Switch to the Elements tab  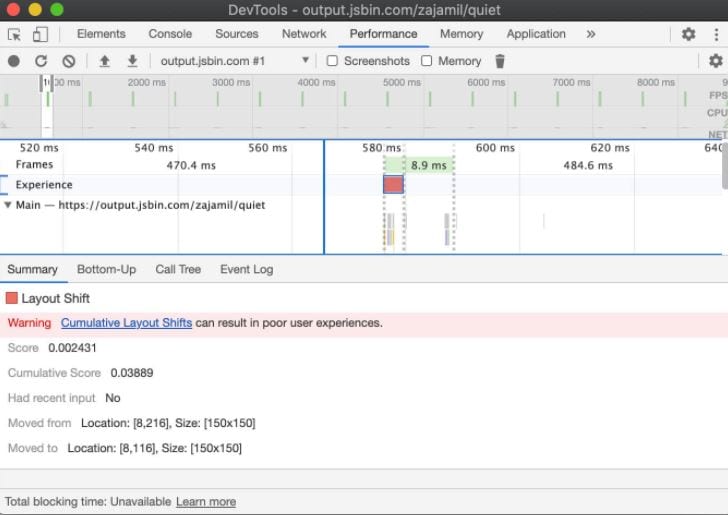pyautogui.click(x=101, y=34)
